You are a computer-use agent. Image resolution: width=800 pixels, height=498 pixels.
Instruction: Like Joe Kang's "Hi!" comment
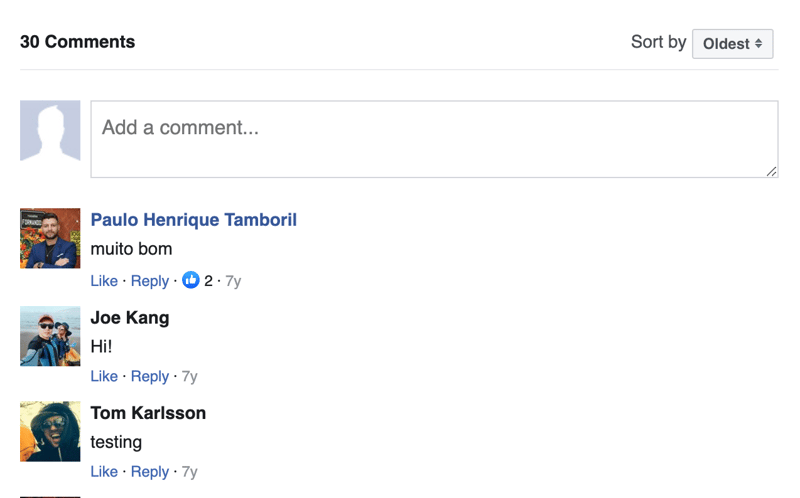pos(104,377)
